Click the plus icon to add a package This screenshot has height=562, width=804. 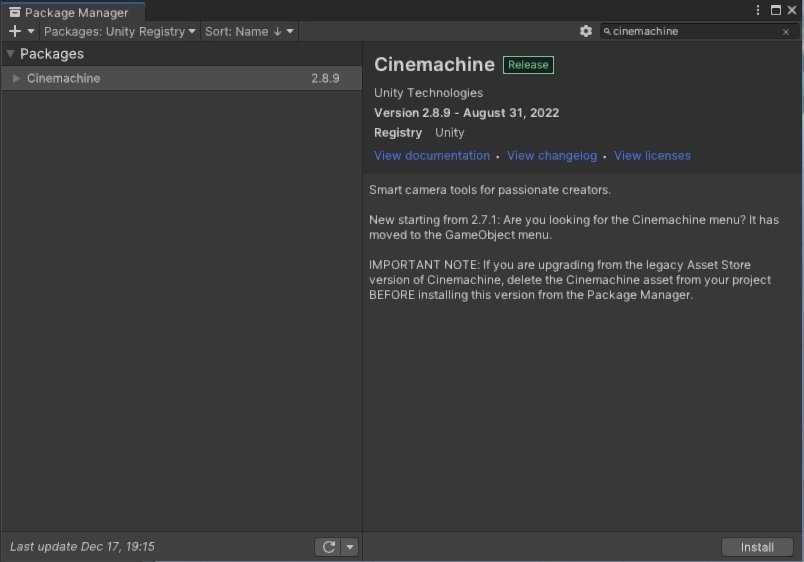[x=15, y=31]
